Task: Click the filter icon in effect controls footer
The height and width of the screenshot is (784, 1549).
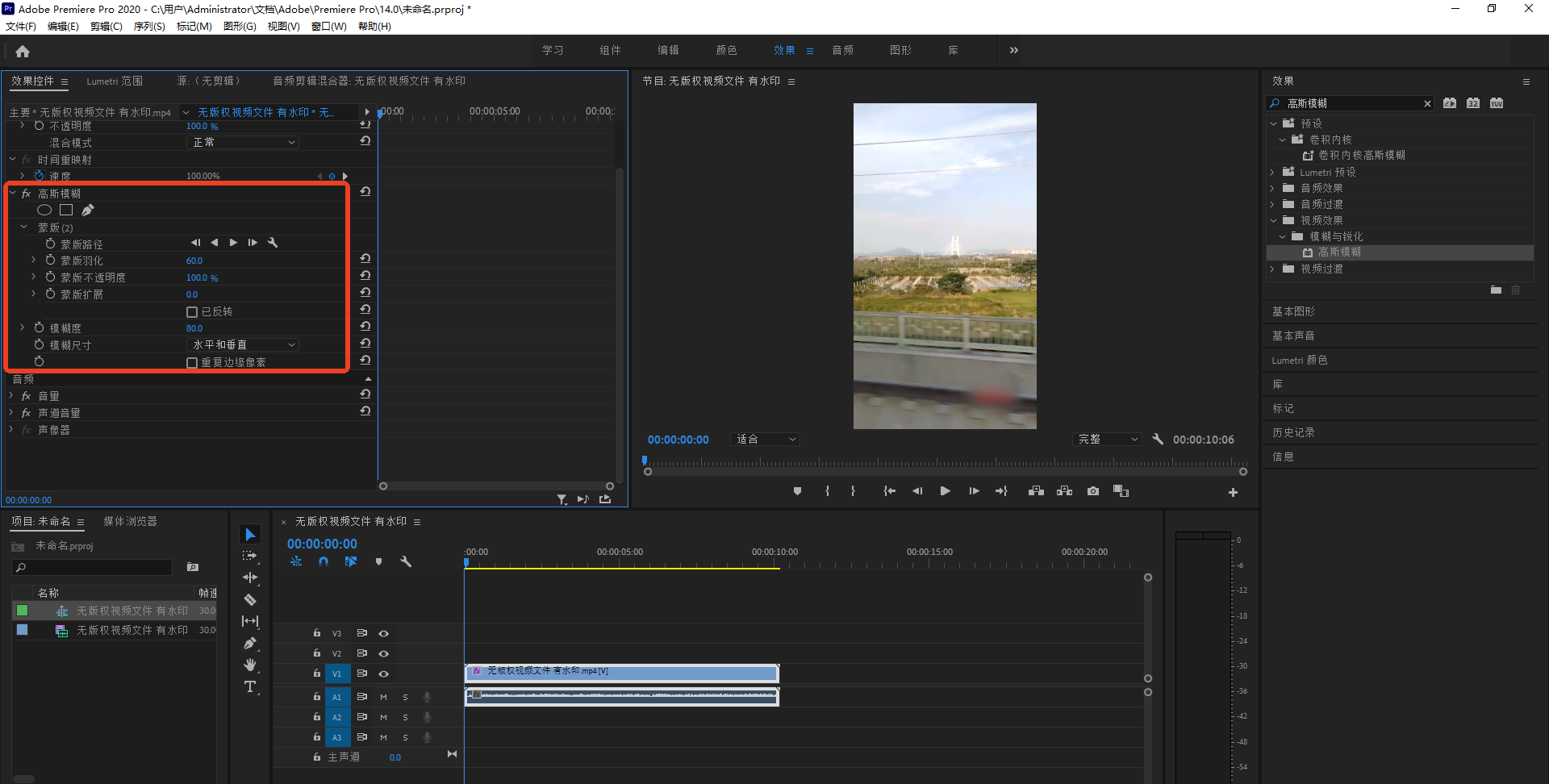Action: point(562,499)
